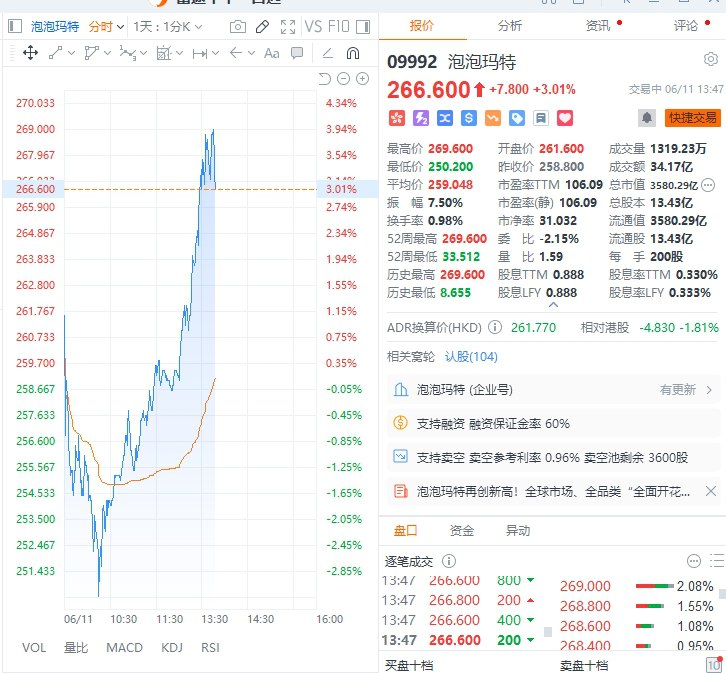726x673 pixels.
Task: Switch to the 资讯 tab
Action: [x=598, y=25]
